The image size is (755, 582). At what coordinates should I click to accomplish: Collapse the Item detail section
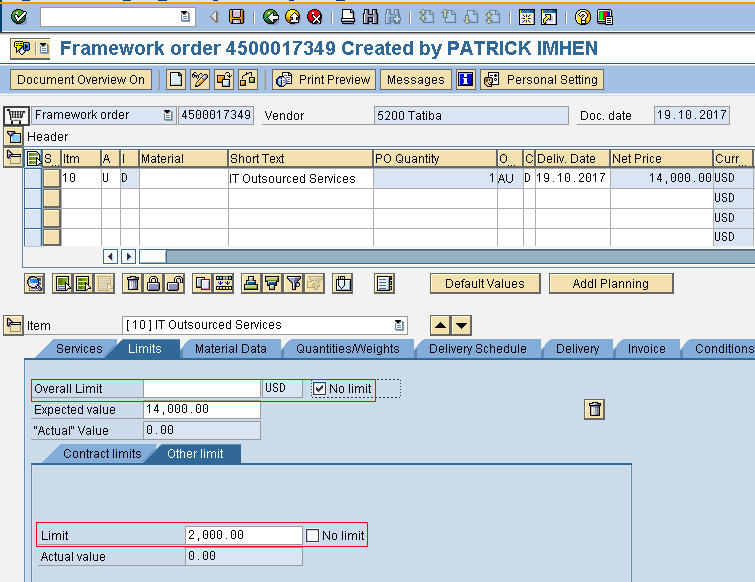[13, 325]
